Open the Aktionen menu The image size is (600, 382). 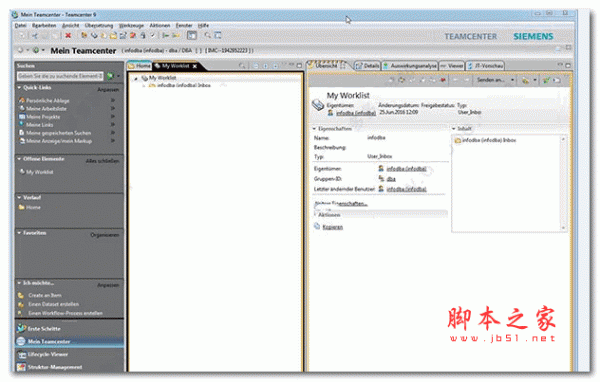point(160,25)
